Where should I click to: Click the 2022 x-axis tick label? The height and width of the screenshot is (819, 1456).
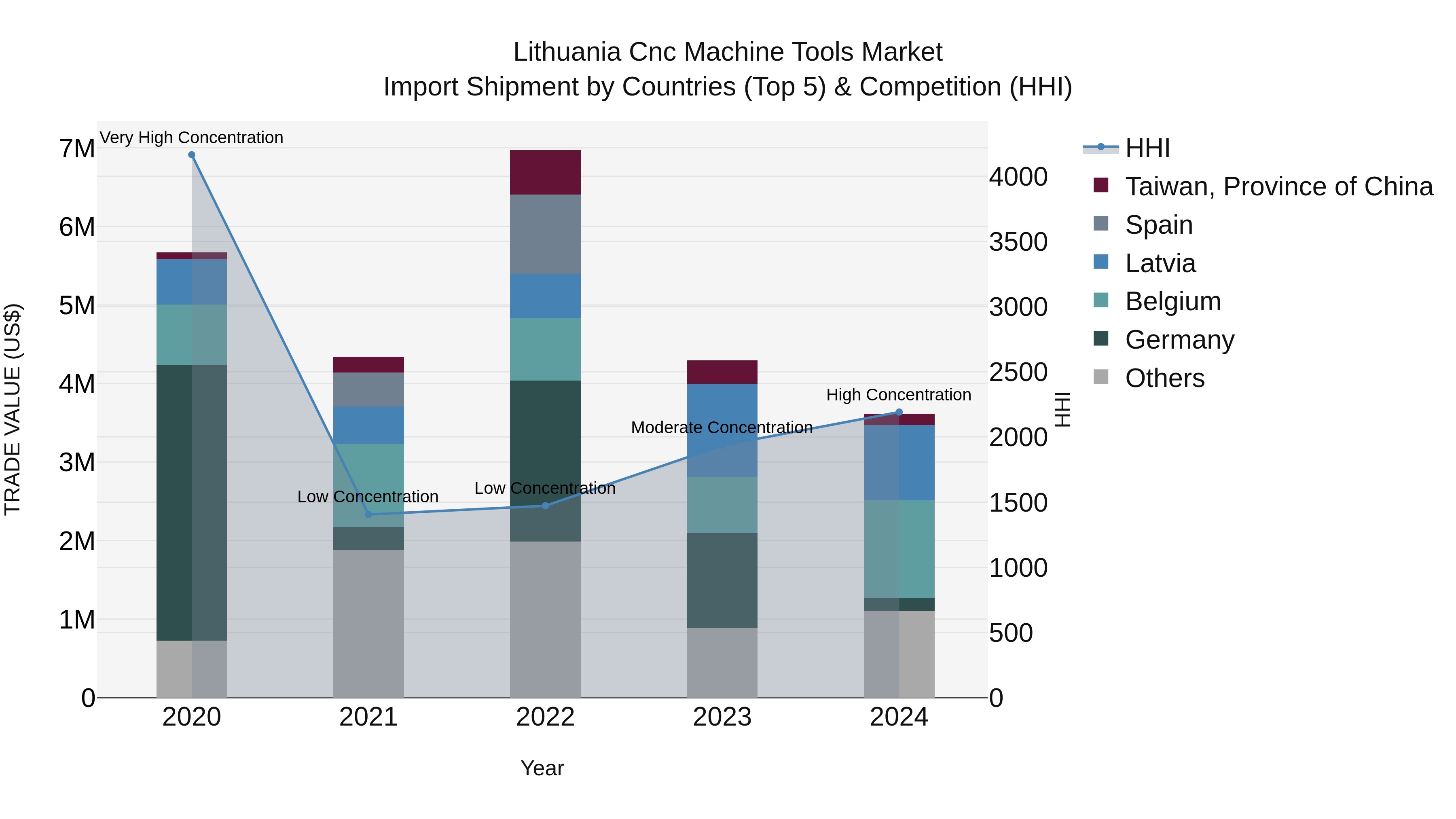[546, 717]
